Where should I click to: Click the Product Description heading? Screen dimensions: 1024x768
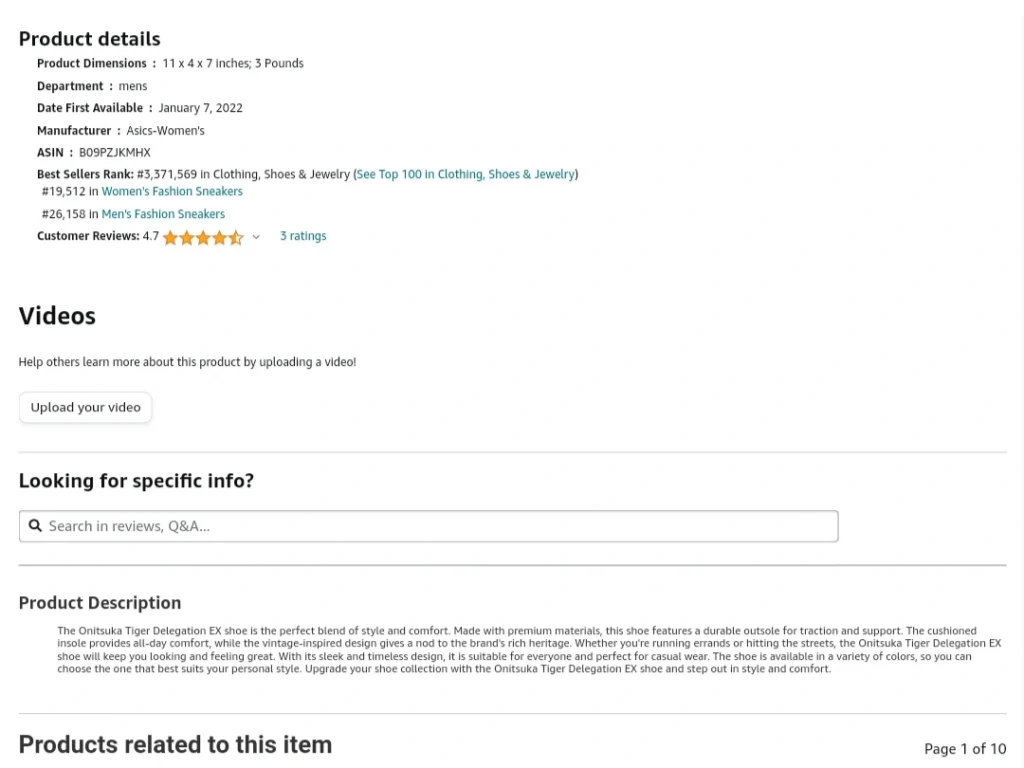[100, 603]
